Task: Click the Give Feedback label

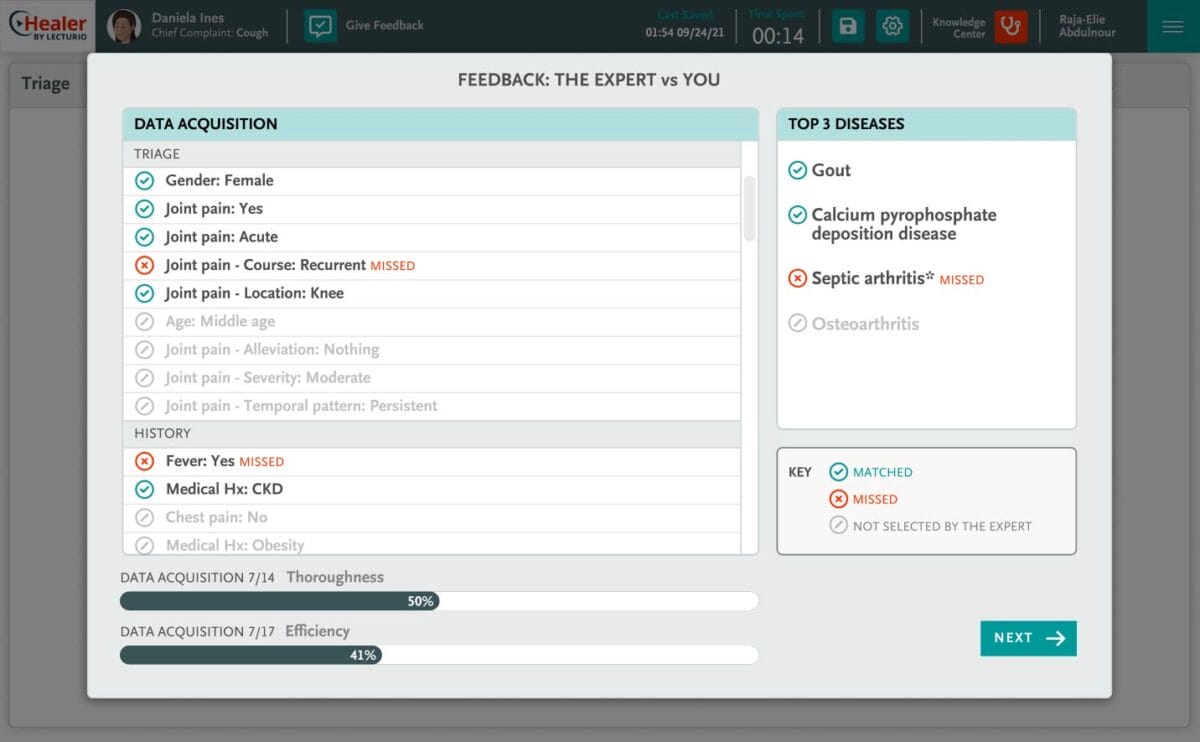Action: click(384, 26)
